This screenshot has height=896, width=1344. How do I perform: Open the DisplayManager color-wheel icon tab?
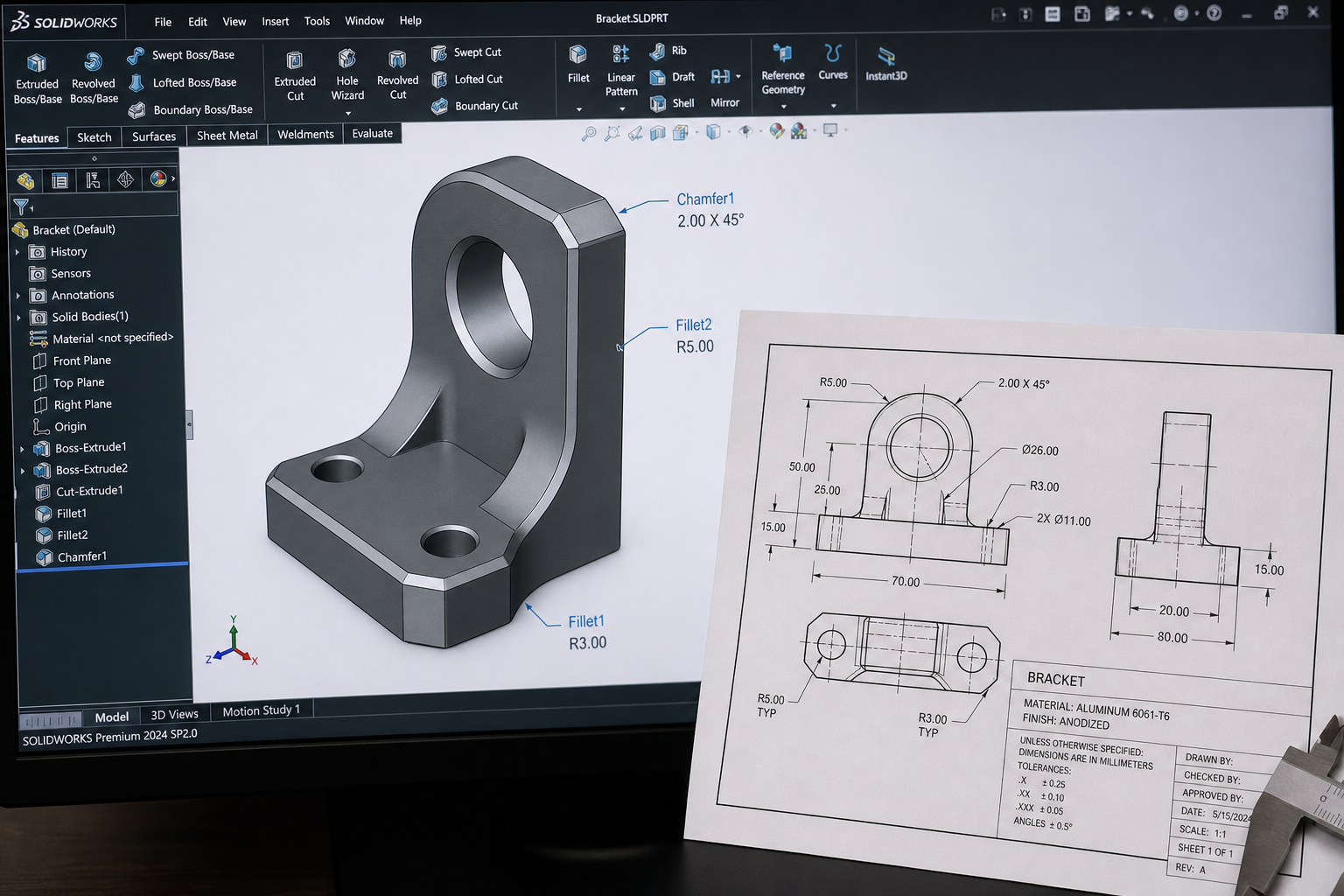[x=157, y=179]
